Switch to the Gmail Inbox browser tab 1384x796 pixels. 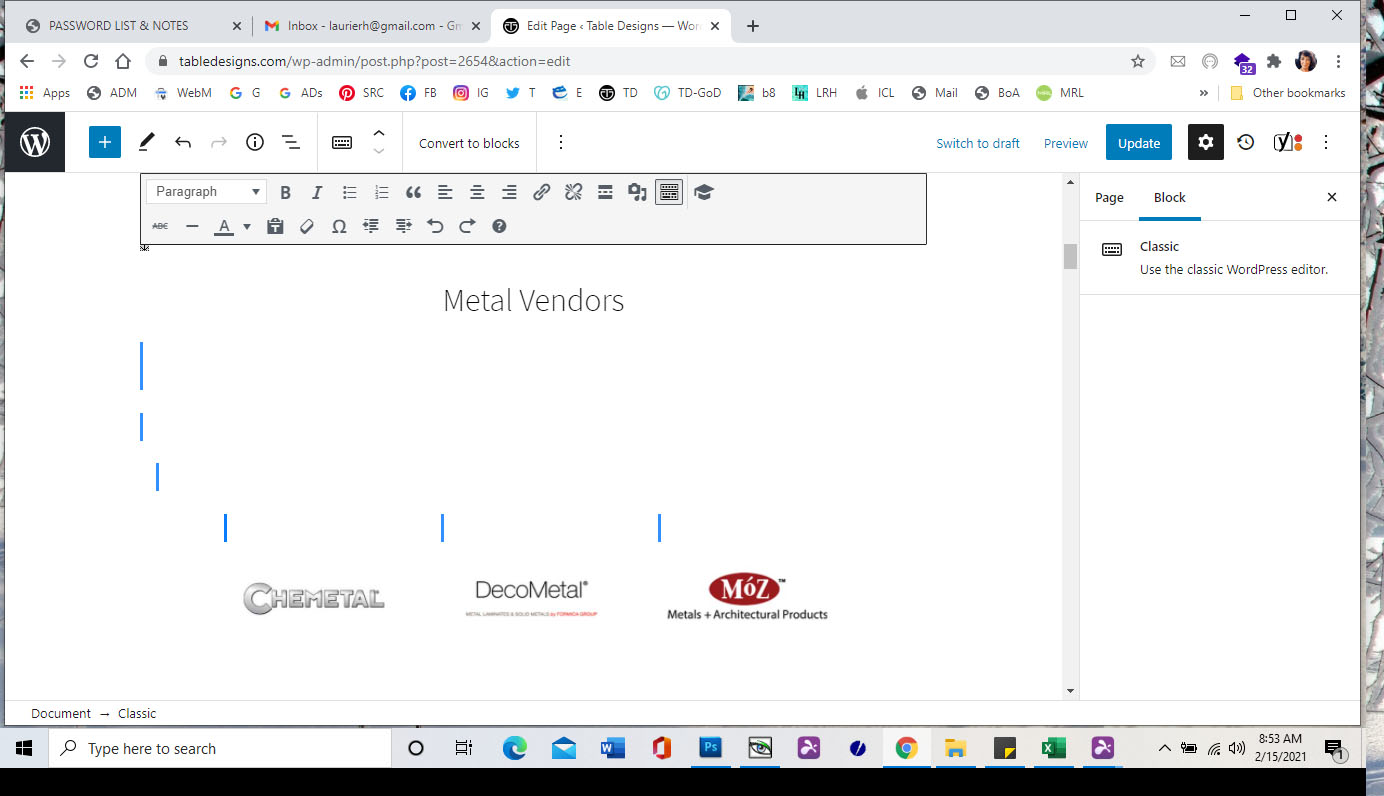[370, 26]
